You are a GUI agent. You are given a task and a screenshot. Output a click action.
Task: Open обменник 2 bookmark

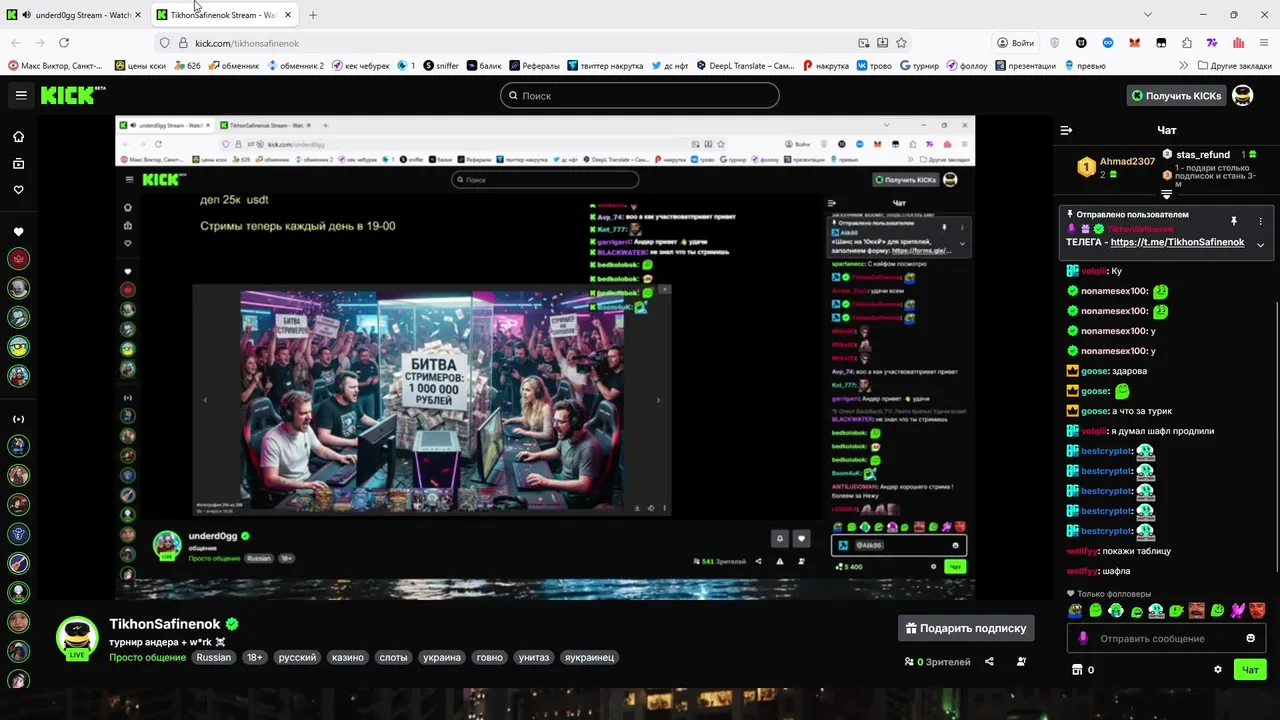click(x=294, y=66)
